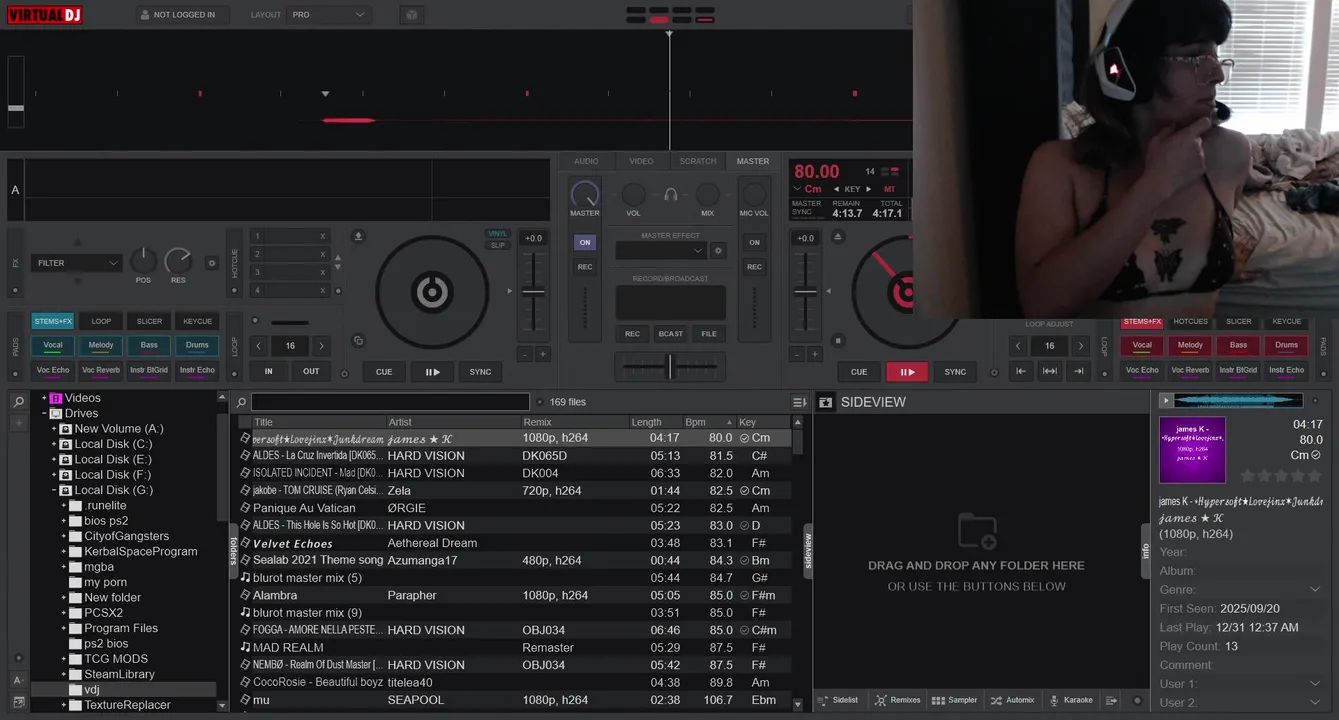The height and width of the screenshot is (720, 1339).
Task: Open left deck FX settings gear
Action: click(211, 263)
